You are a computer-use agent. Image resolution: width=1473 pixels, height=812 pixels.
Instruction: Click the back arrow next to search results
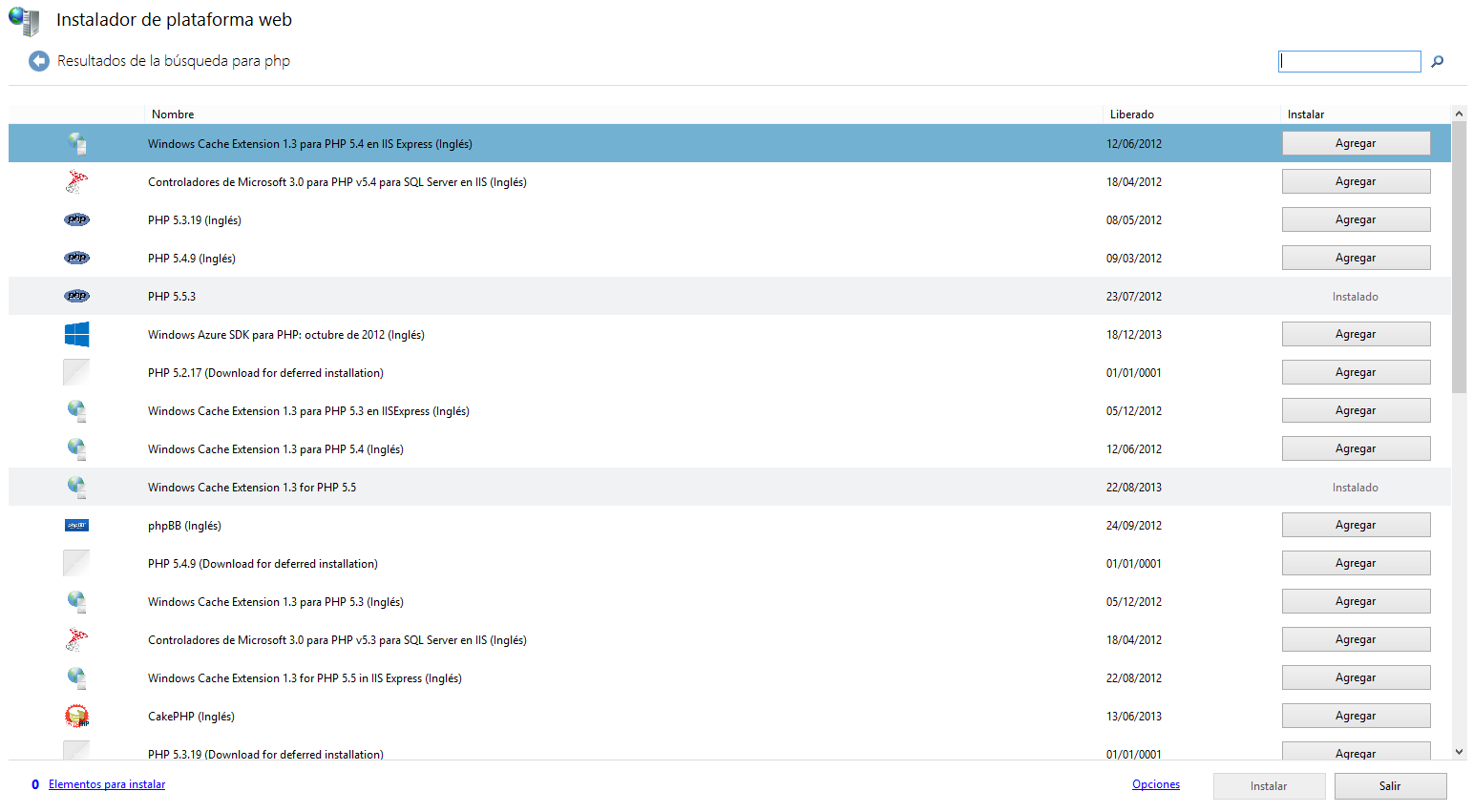click(x=39, y=61)
